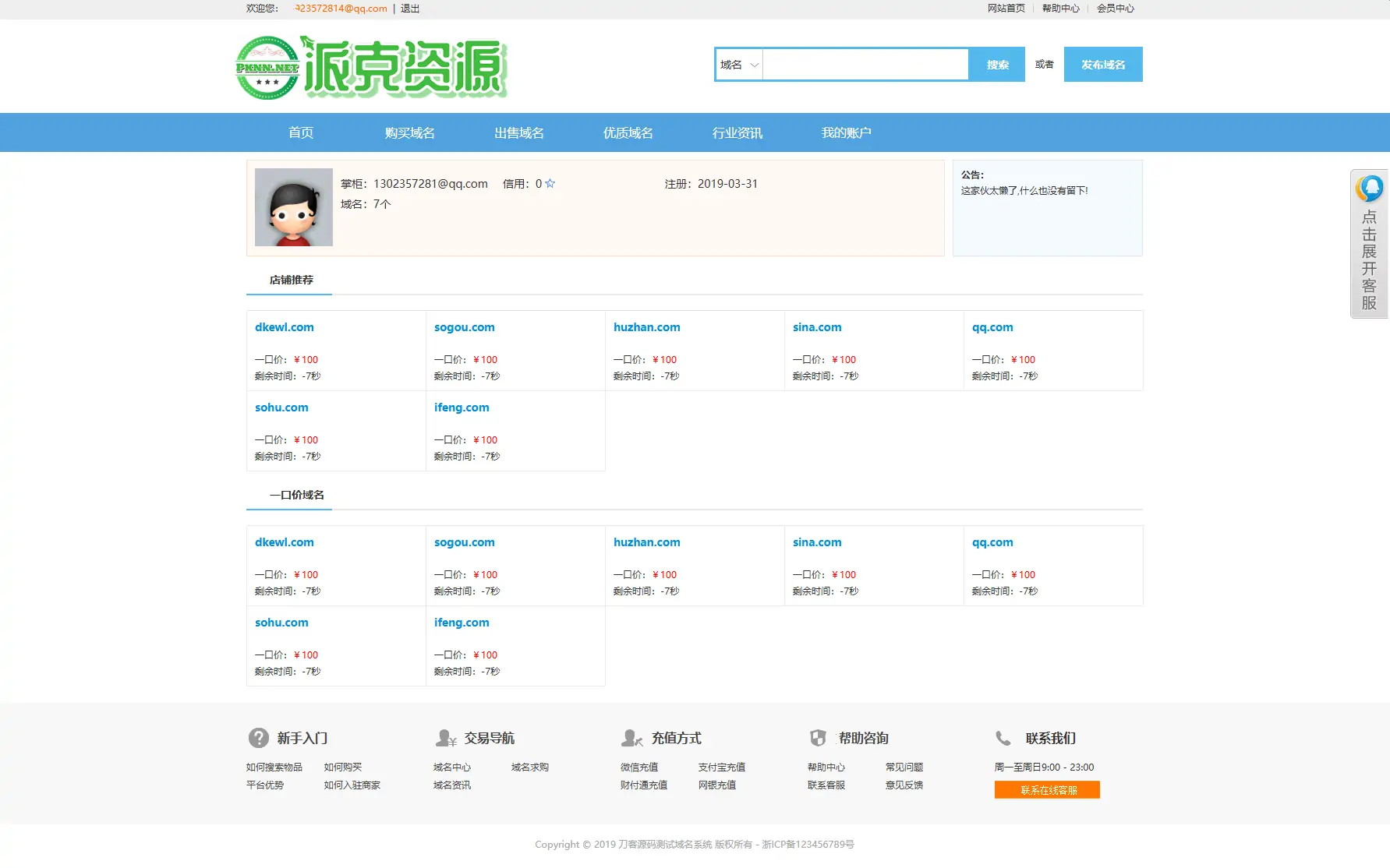Click the phone icon beside 联系我们
Viewport: 1390px width, 868px height.
pyautogui.click(x=1003, y=738)
